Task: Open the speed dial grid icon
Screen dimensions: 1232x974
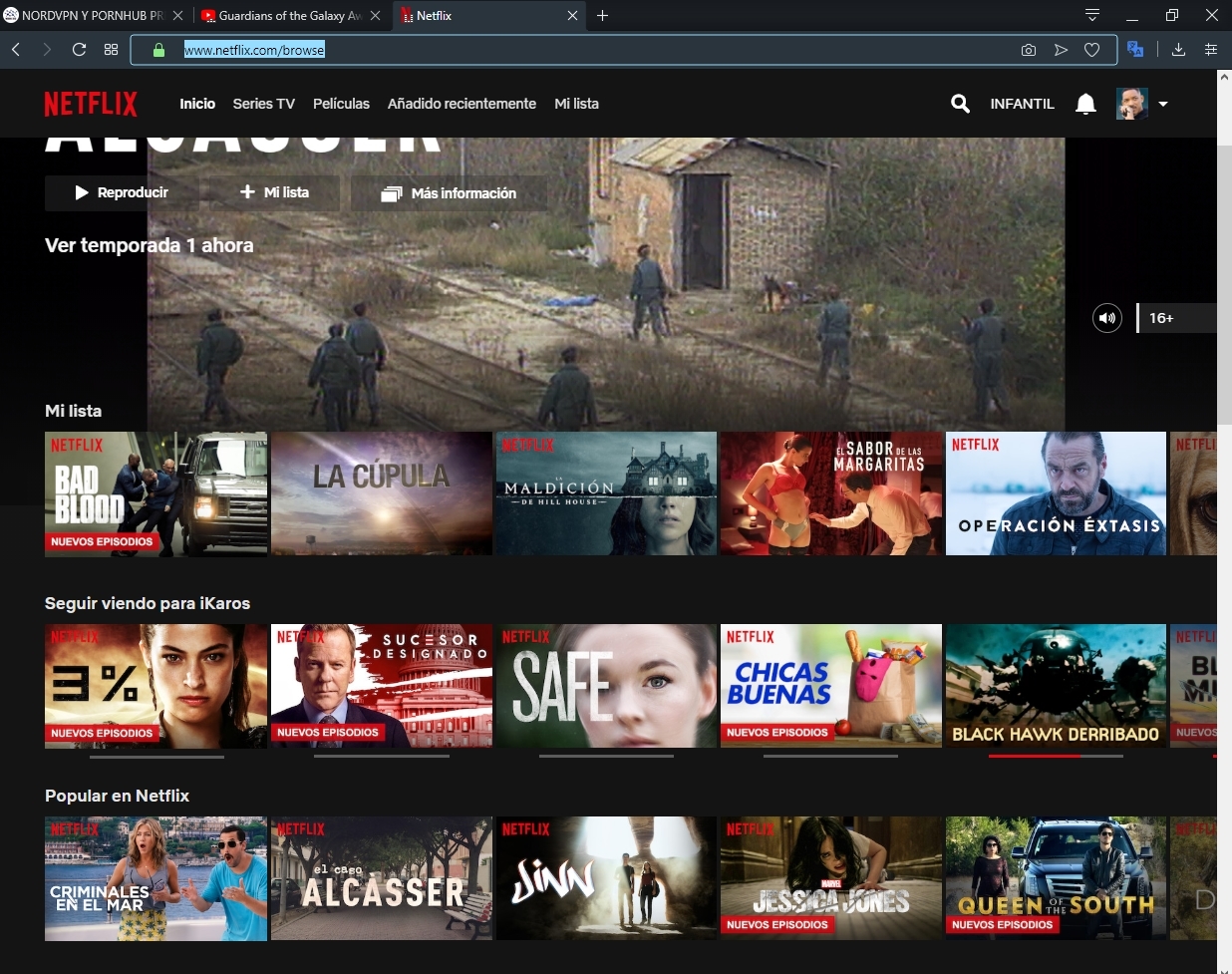Action: 111,50
